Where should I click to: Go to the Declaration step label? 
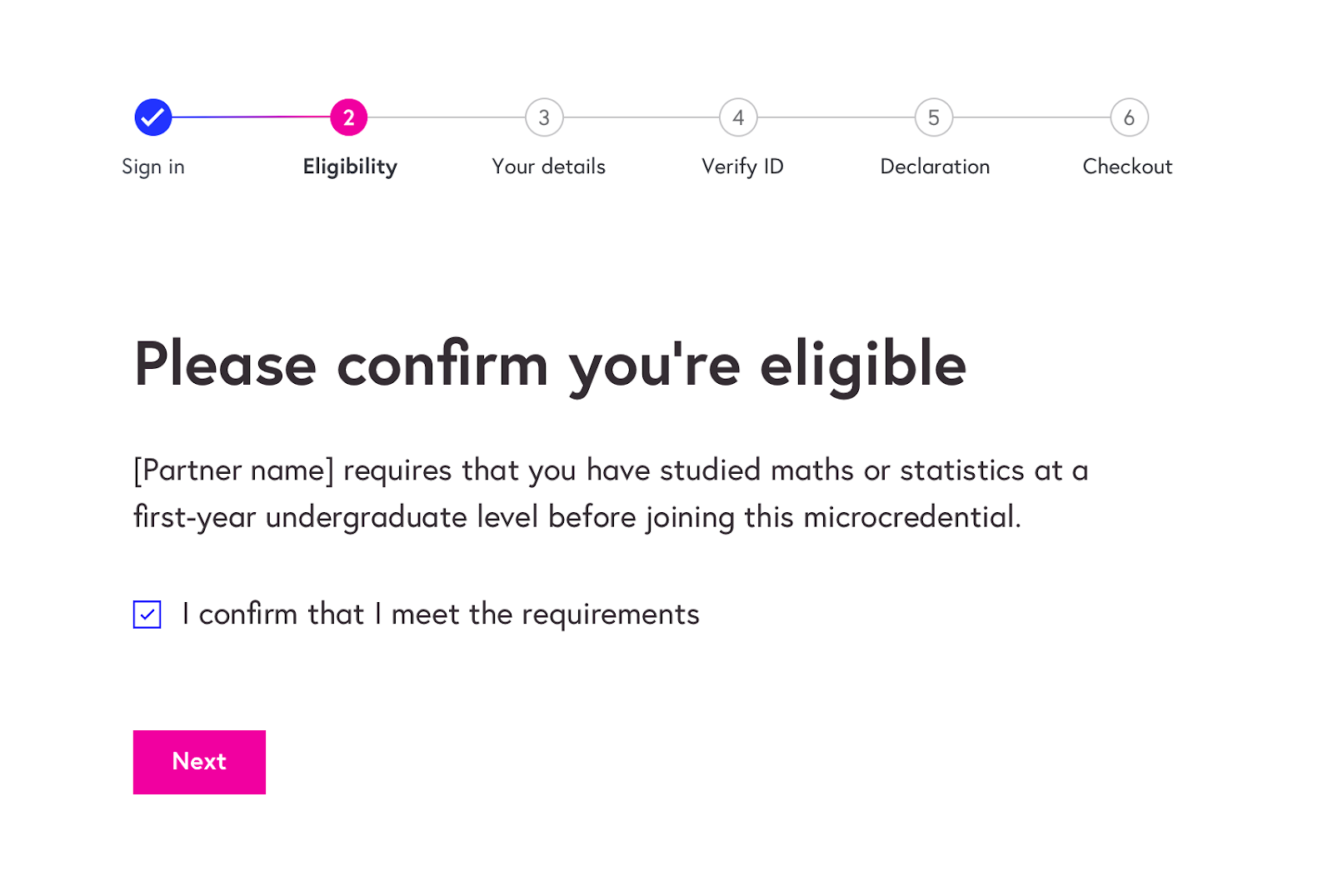pos(935,167)
